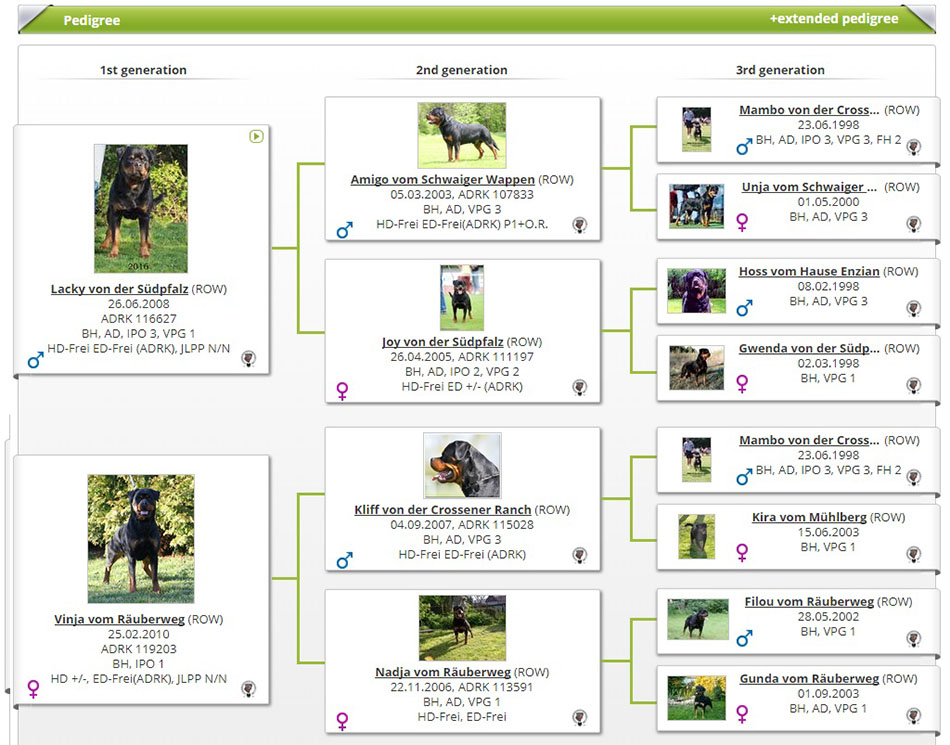950x745 pixels.
Task: Open the Lacky von der Südpfalz profile link
Action: (119, 289)
